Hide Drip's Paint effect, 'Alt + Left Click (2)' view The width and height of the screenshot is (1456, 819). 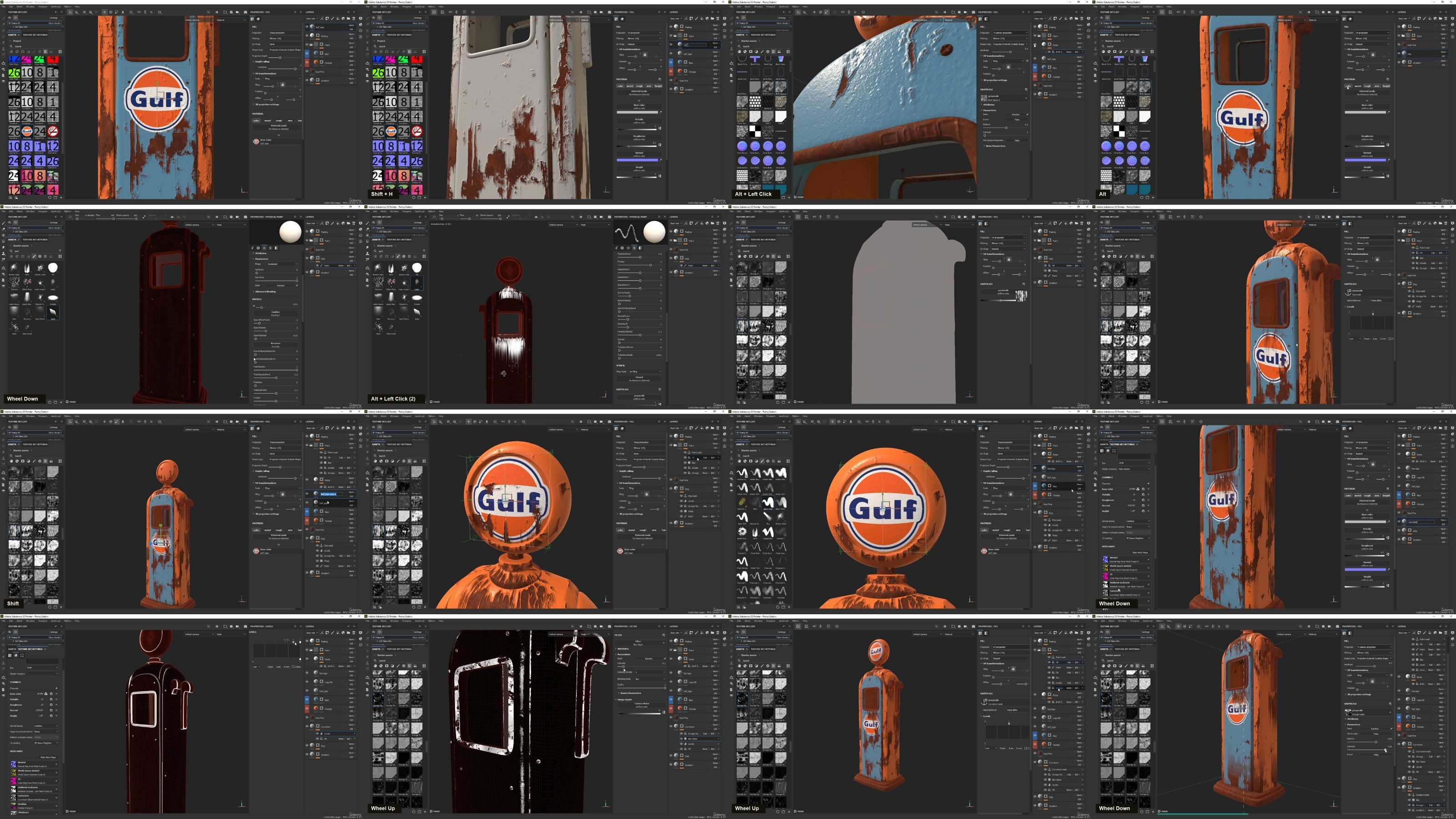[681, 265]
